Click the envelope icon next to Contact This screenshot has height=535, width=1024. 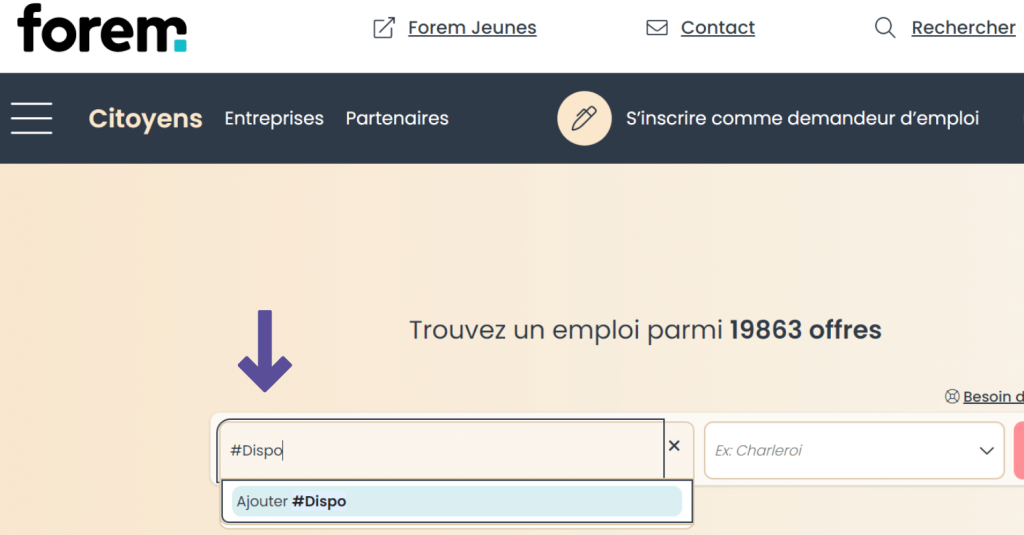[657, 28]
